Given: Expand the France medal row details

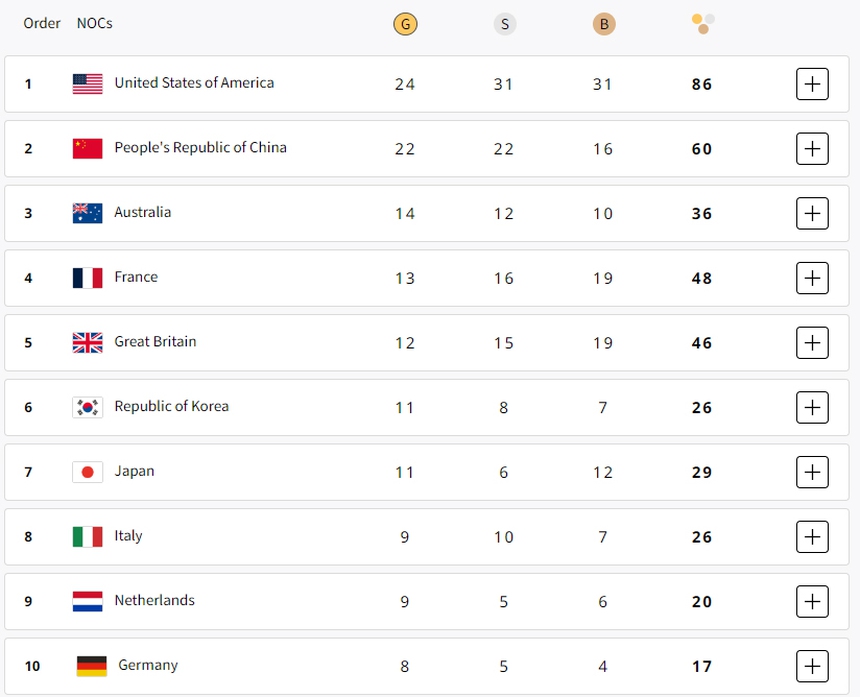Looking at the screenshot, I should (812, 278).
